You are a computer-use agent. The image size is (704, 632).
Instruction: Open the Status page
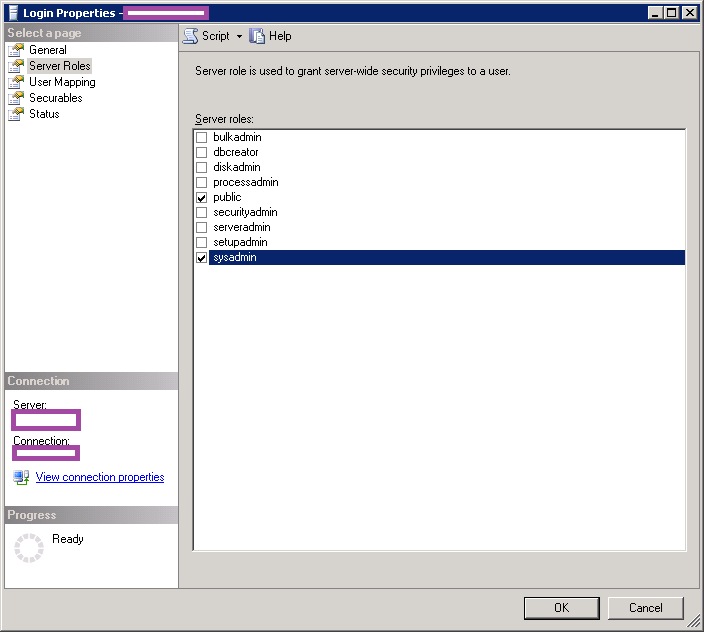pyautogui.click(x=44, y=114)
